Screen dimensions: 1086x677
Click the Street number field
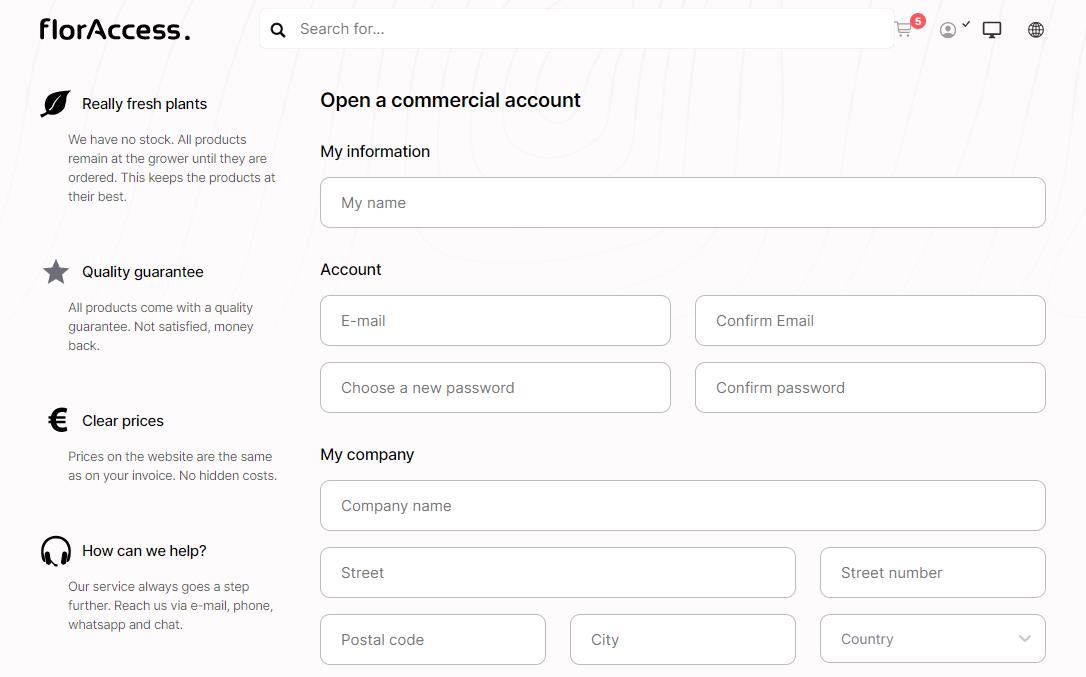tap(932, 573)
